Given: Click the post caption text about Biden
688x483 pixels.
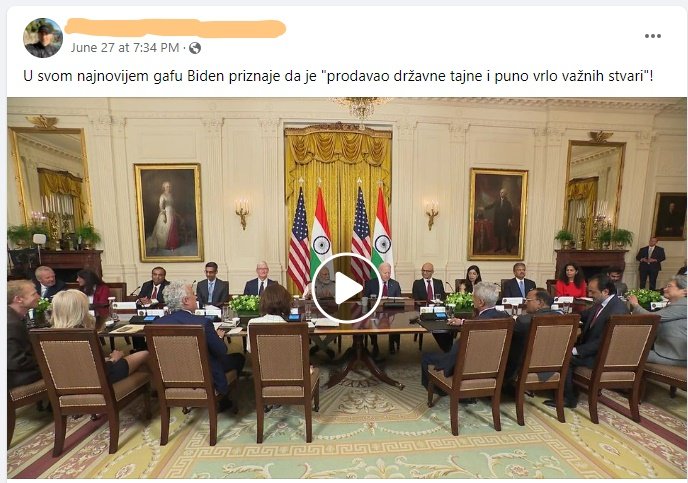Looking at the screenshot, I should point(338,76).
